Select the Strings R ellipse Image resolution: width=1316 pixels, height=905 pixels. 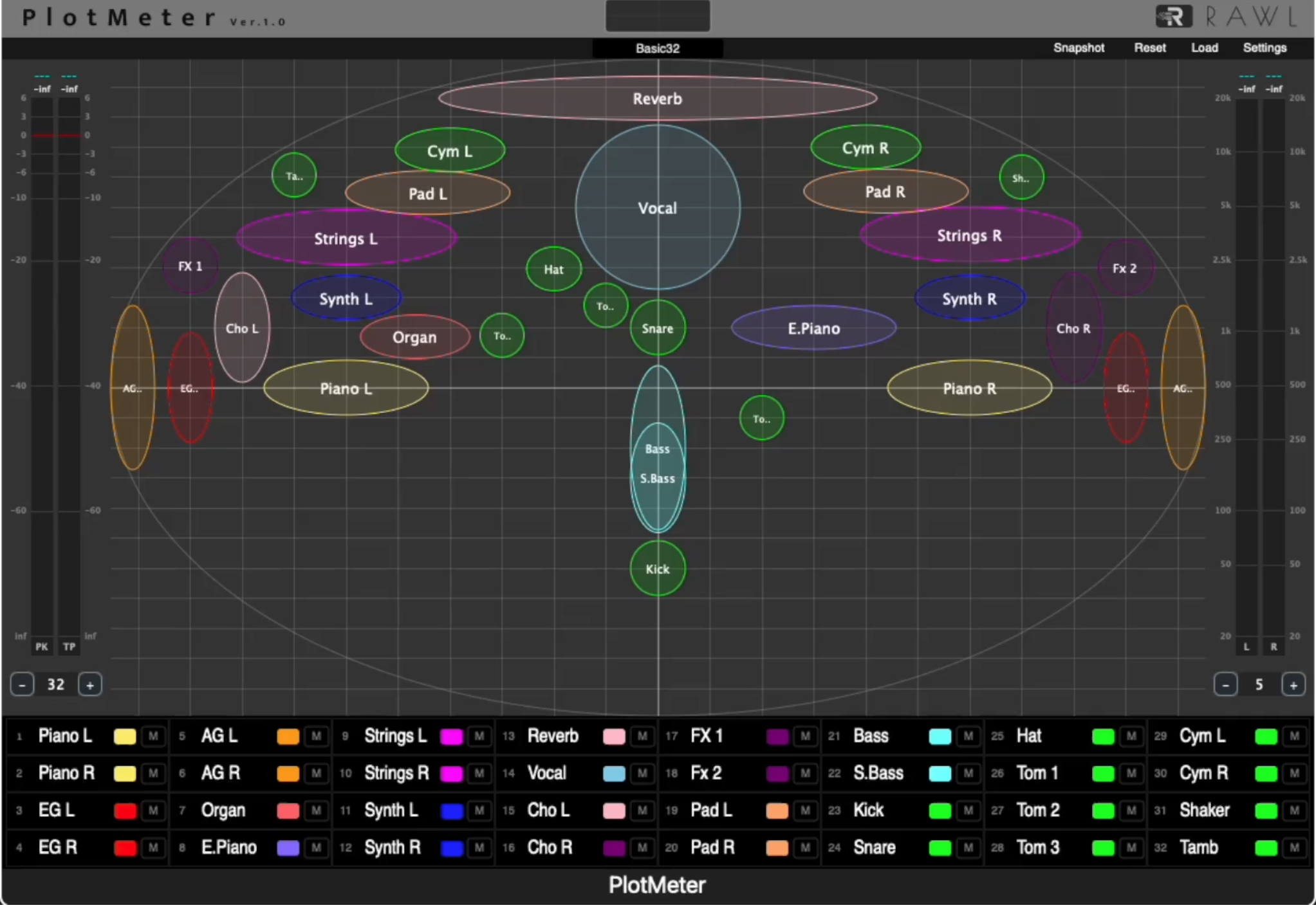click(970, 235)
